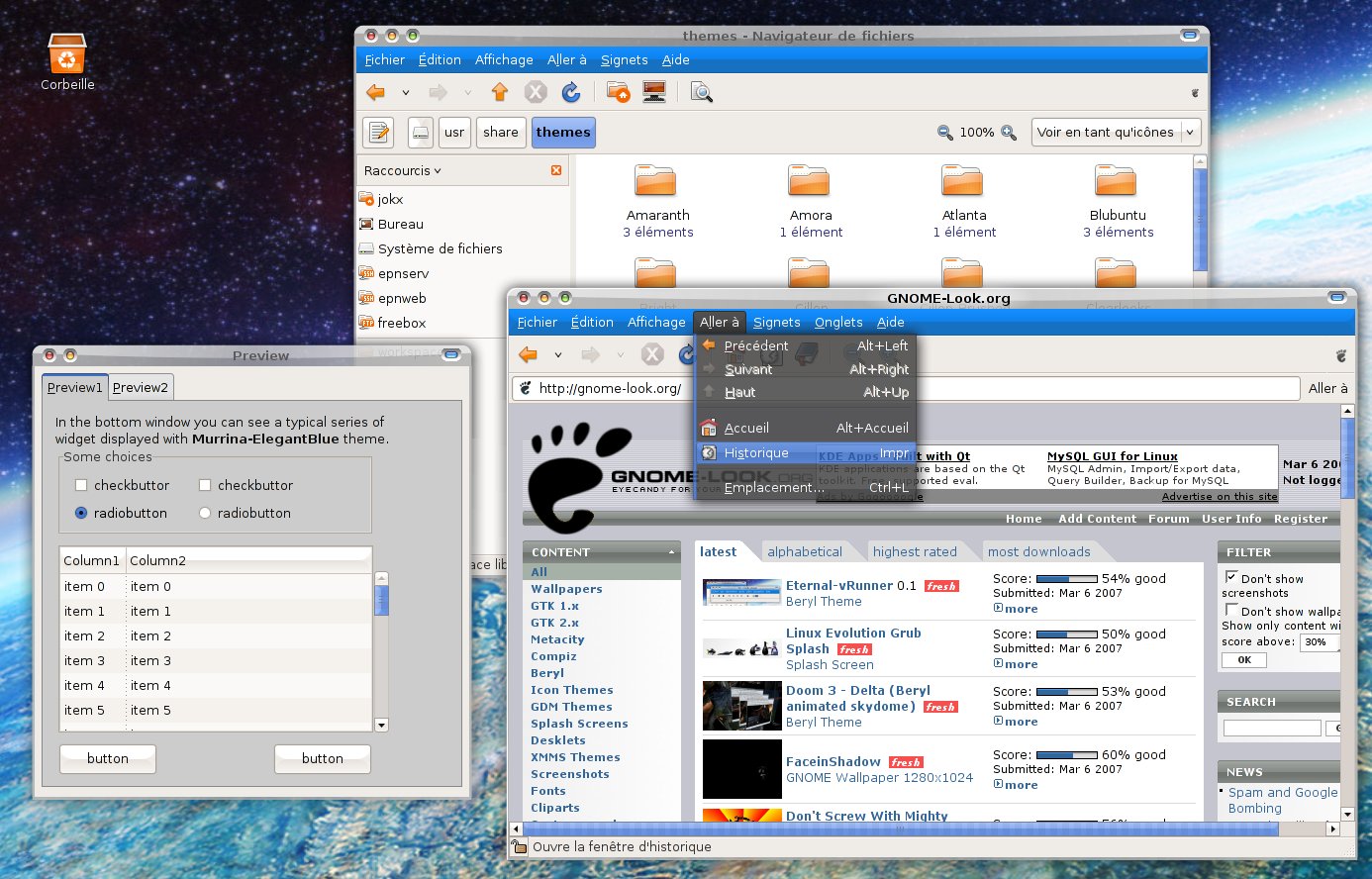
Task: Open back history dropdown in file browser
Action: pos(405,93)
